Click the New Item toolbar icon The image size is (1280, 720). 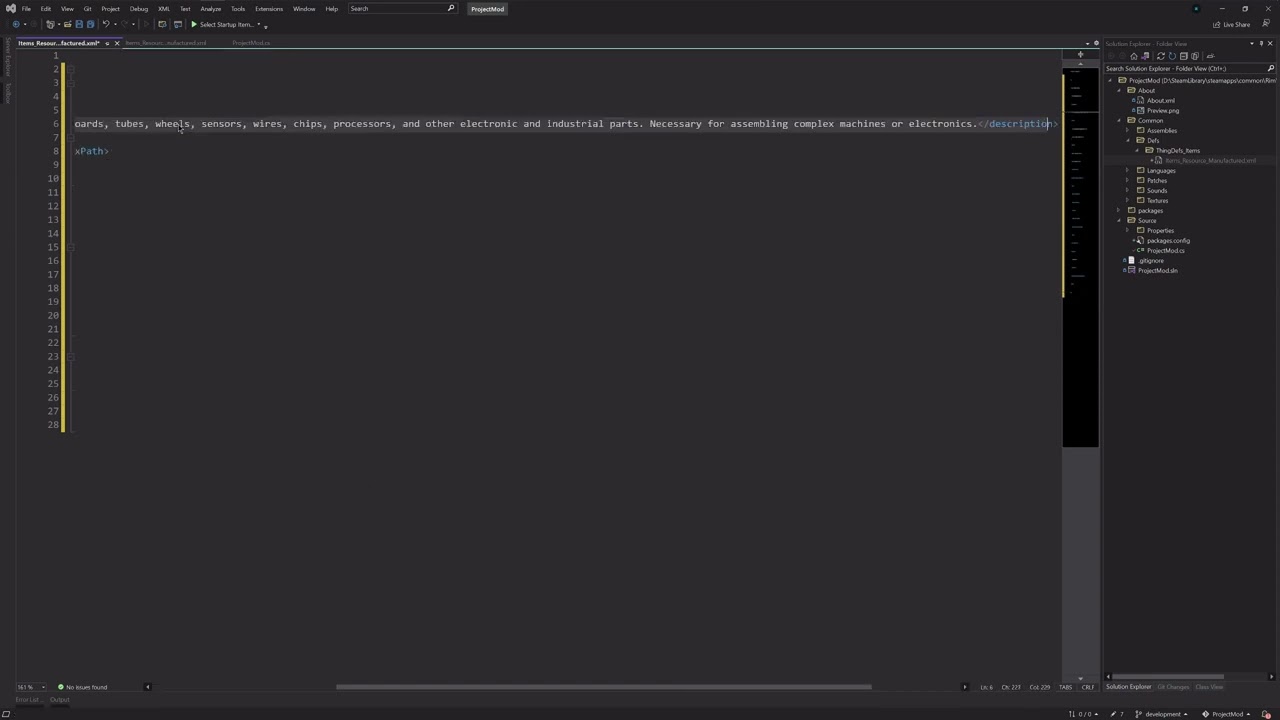click(x=50, y=24)
